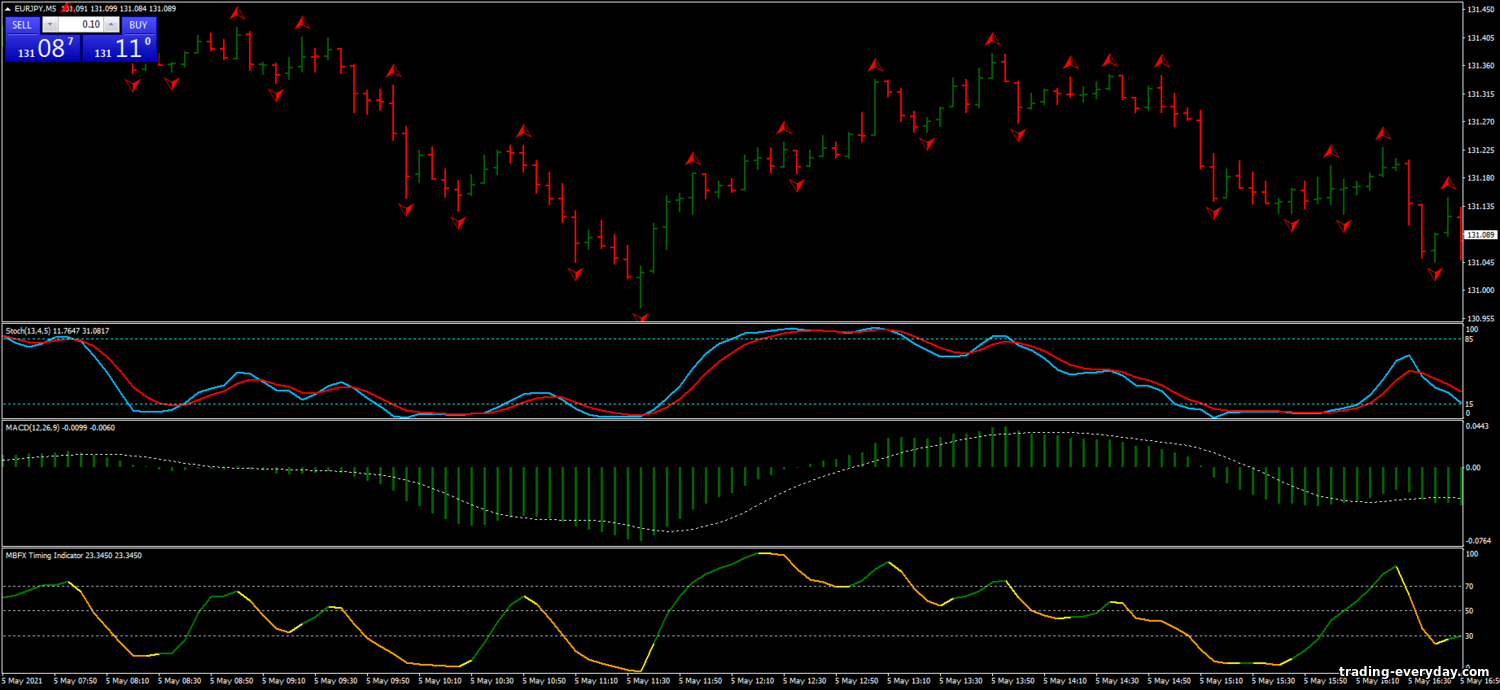Click the current price tag 131.089

tap(1480, 235)
